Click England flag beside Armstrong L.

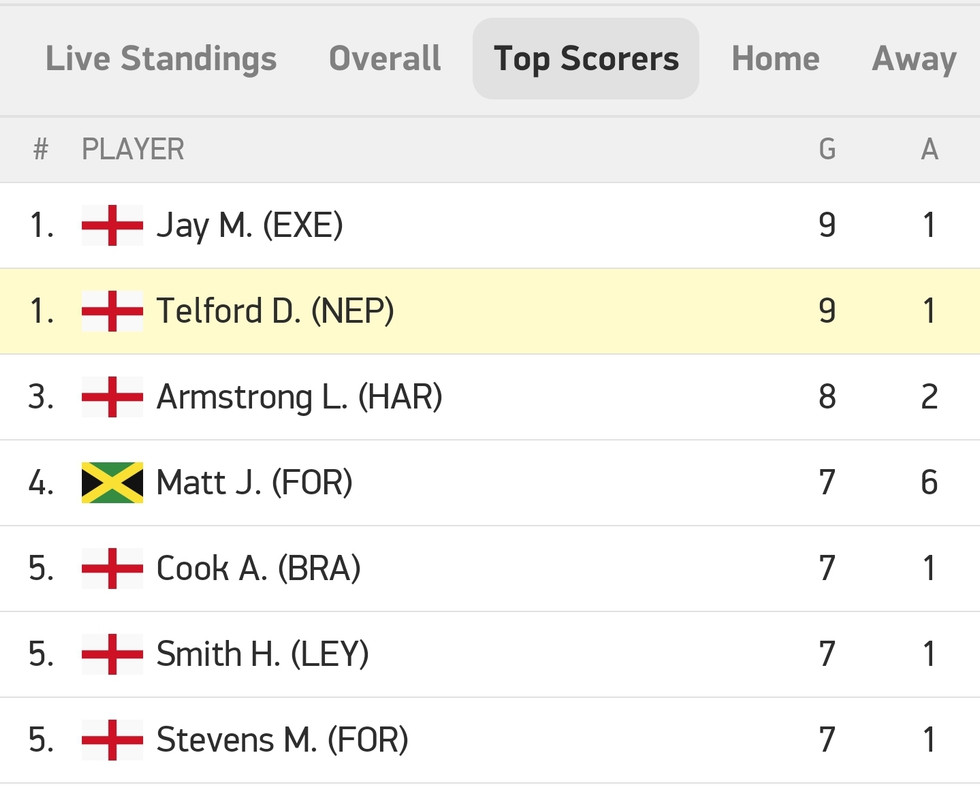tap(112, 396)
